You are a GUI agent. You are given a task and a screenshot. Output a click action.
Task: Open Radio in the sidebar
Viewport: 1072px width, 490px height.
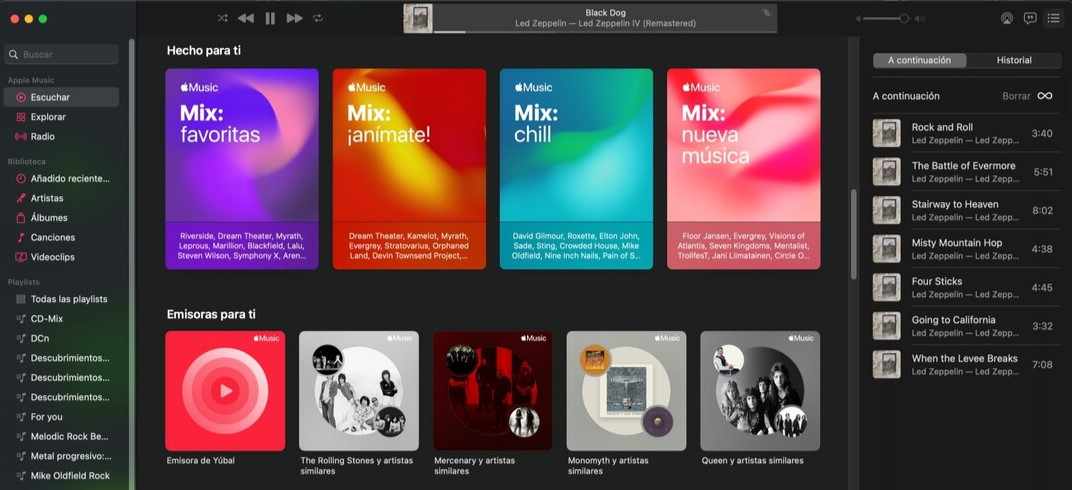click(42, 136)
